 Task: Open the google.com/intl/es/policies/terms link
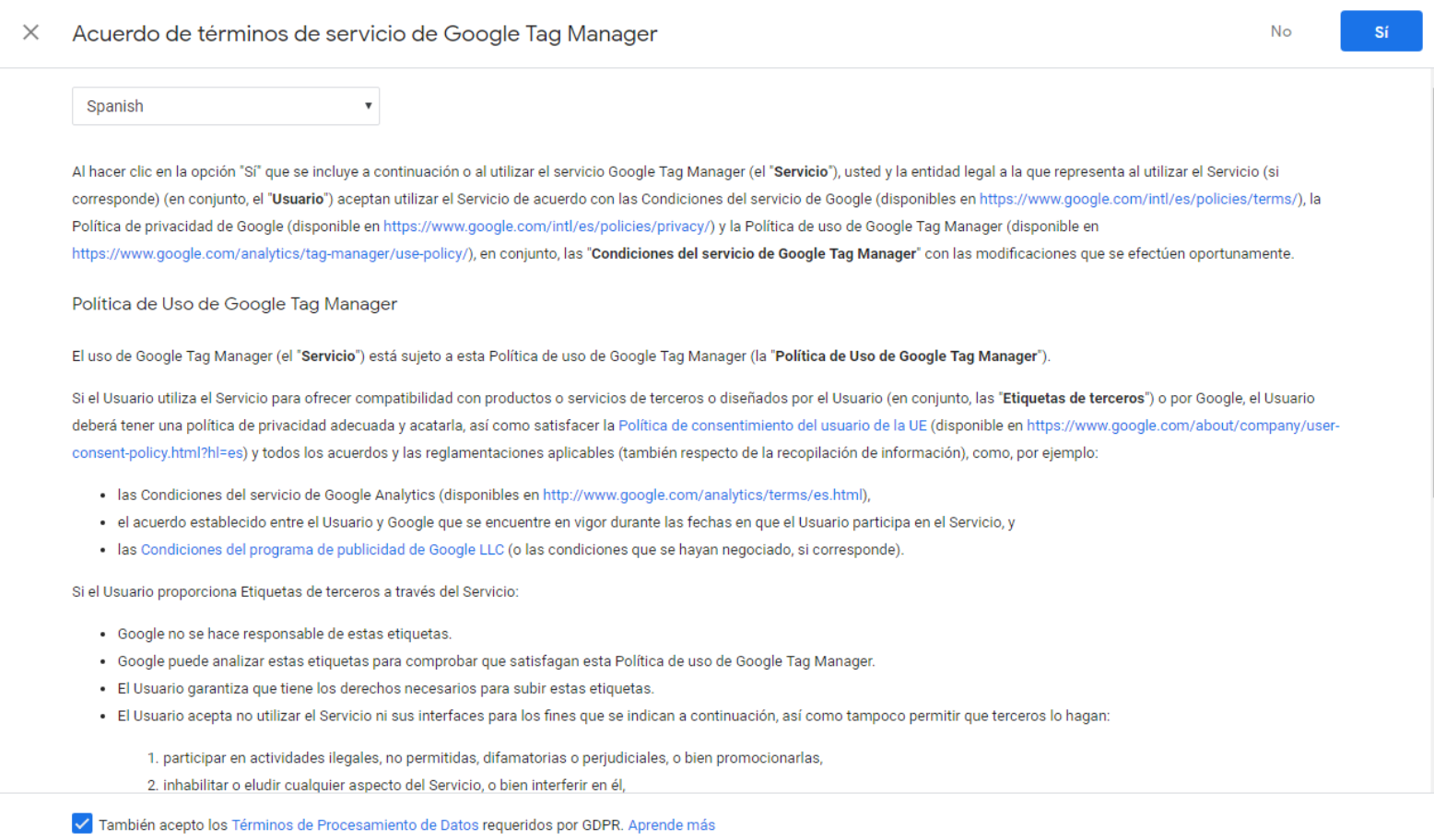pos(1140,199)
